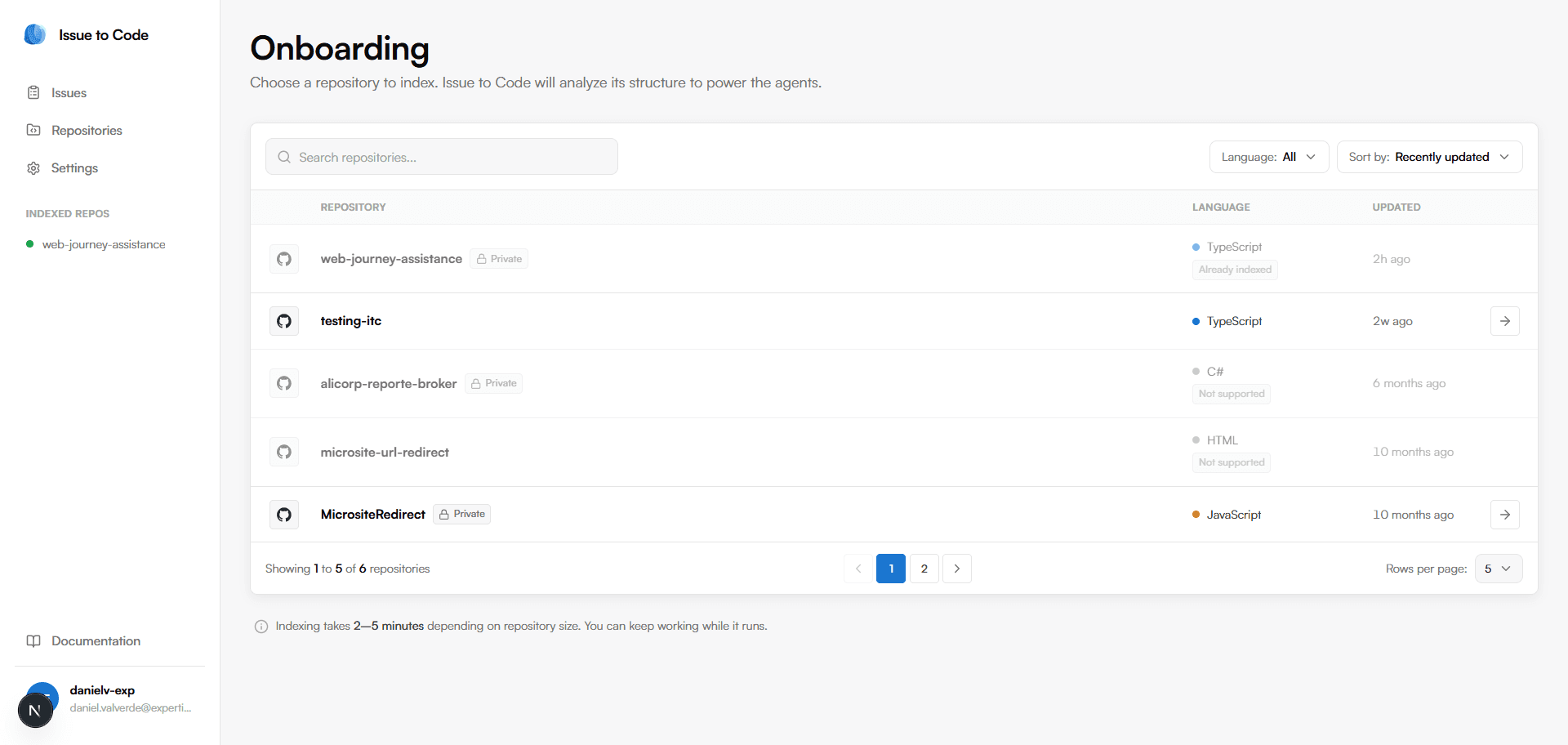This screenshot has height=745, width=1568.
Task: Open the Sort by dropdown
Action: coord(1429,157)
